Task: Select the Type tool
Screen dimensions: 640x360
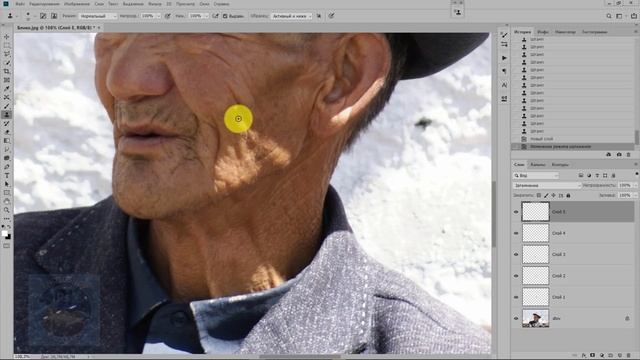Action: click(x=7, y=176)
